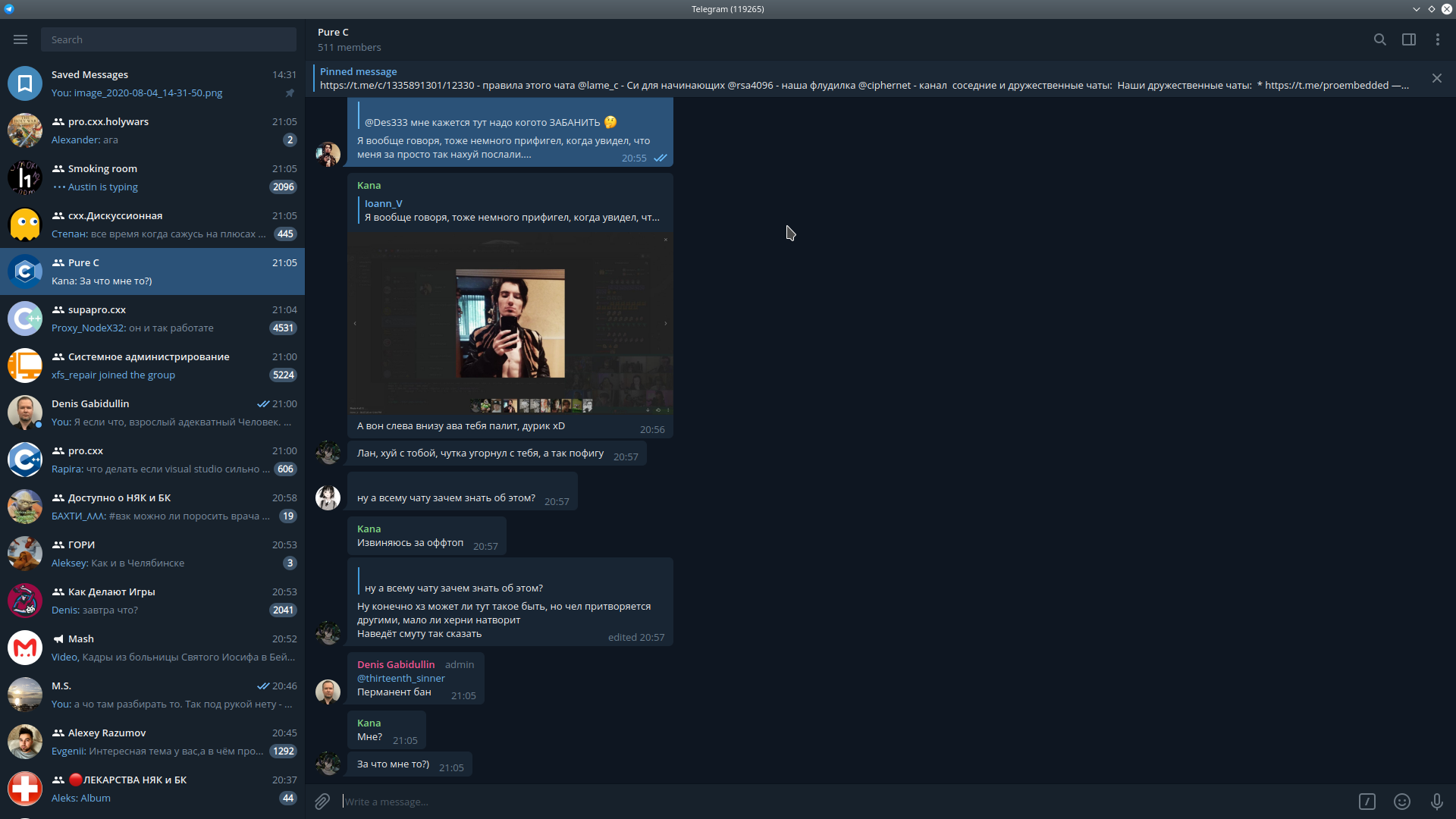Image resolution: width=1456 pixels, height=819 pixels.
Task: Click the supapro.cxx C++ avatar
Action: [x=25, y=318]
